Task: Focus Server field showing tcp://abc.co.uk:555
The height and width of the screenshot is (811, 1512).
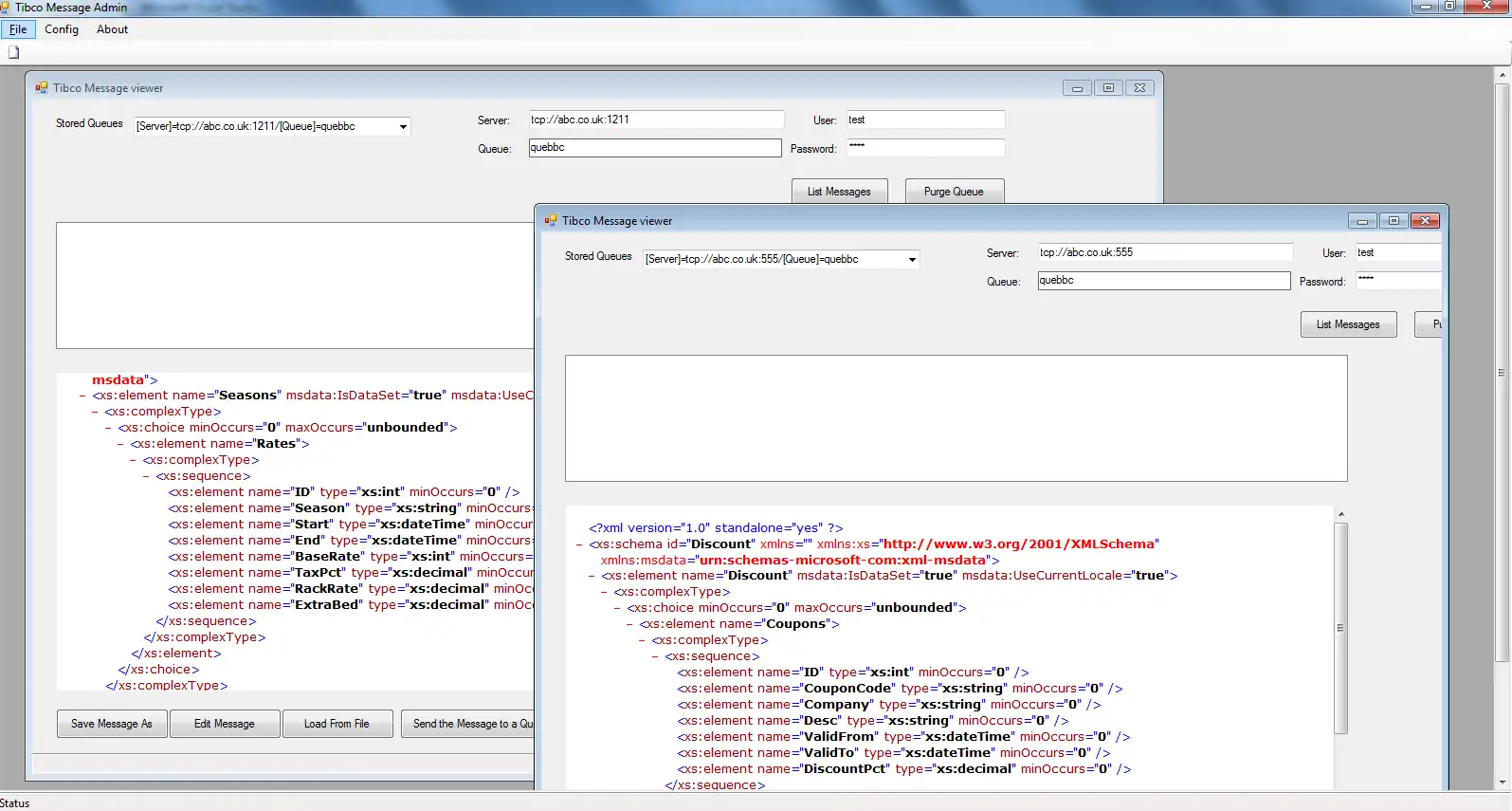Action: click(x=1165, y=252)
